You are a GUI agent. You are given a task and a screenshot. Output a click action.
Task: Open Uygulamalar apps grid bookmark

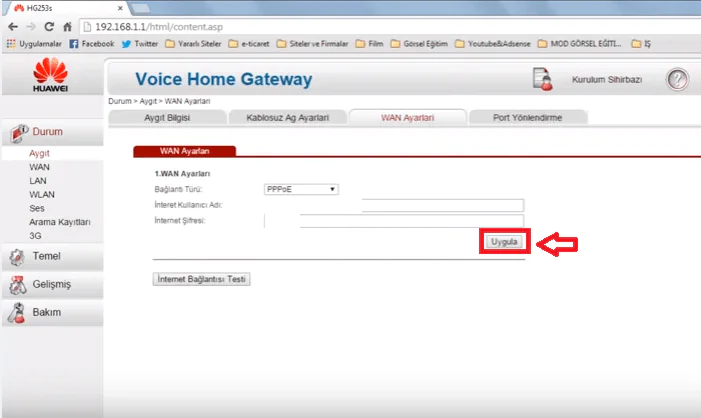(34, 44)
